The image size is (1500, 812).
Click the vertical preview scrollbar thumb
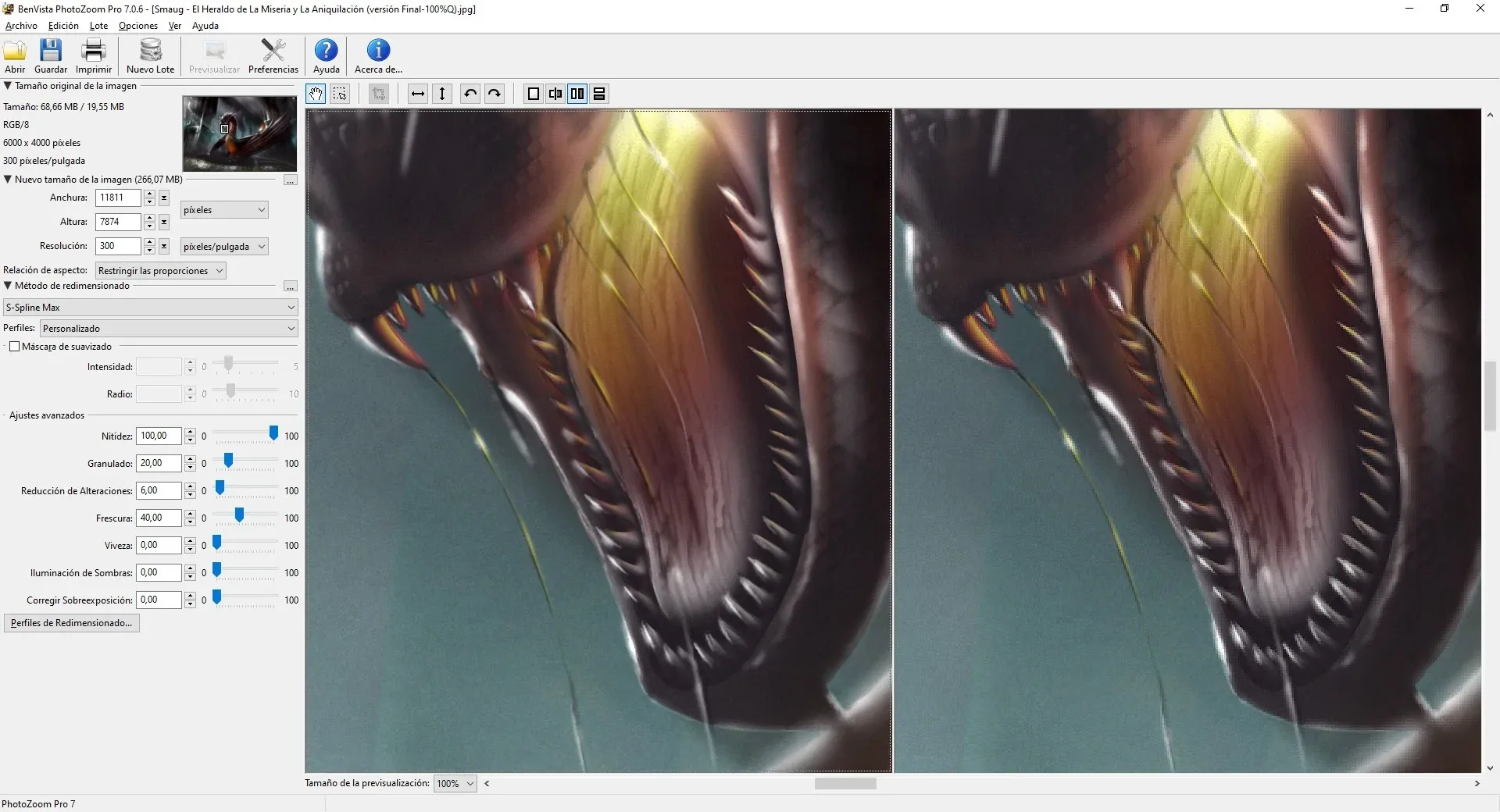(x=1490, y=397)
